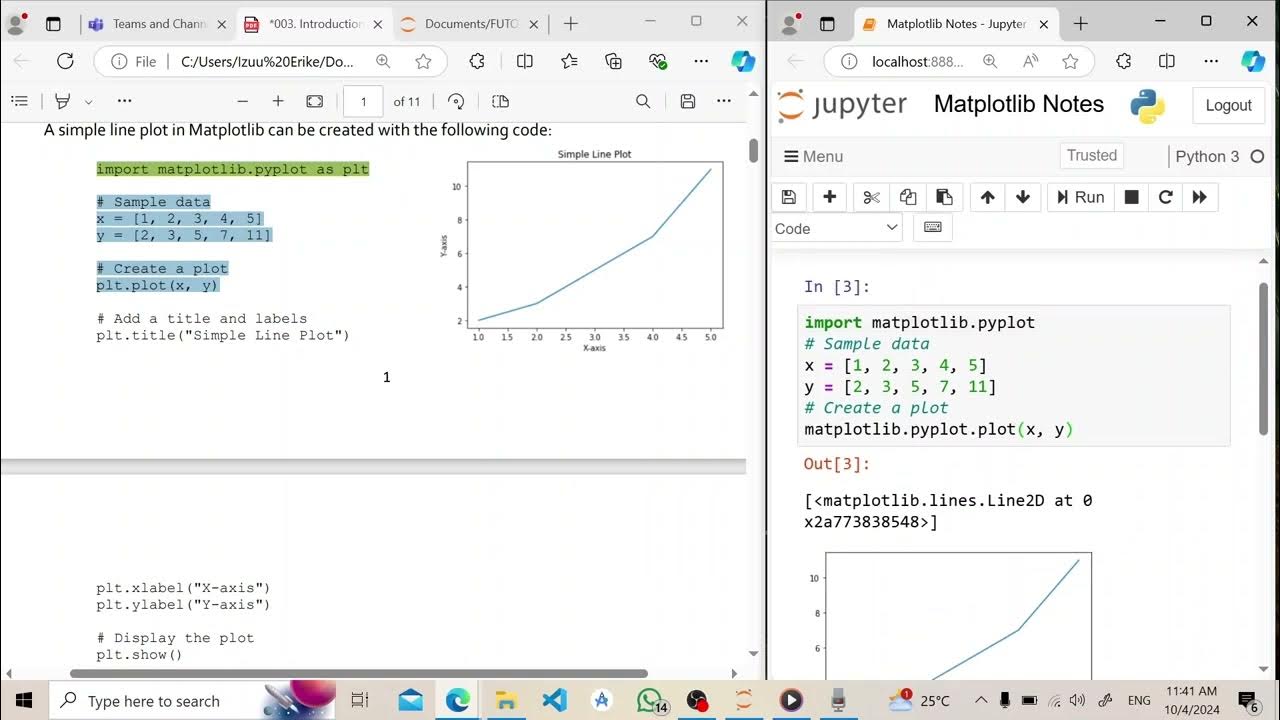Open the Favorites list in PDF window
Screen dimensions: 1280x720
pos(569,61)
